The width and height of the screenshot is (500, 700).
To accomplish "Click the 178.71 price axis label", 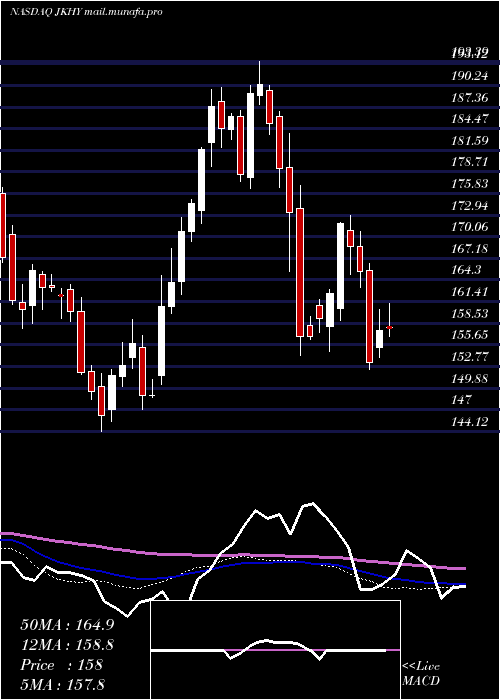I will coord(470,162).
